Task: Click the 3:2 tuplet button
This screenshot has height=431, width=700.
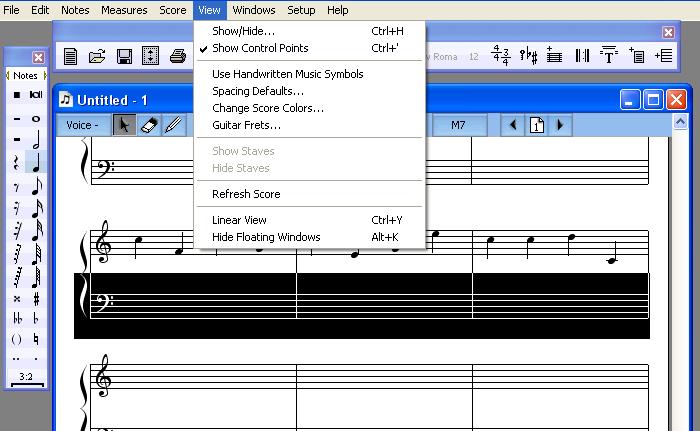Action: 26,377
